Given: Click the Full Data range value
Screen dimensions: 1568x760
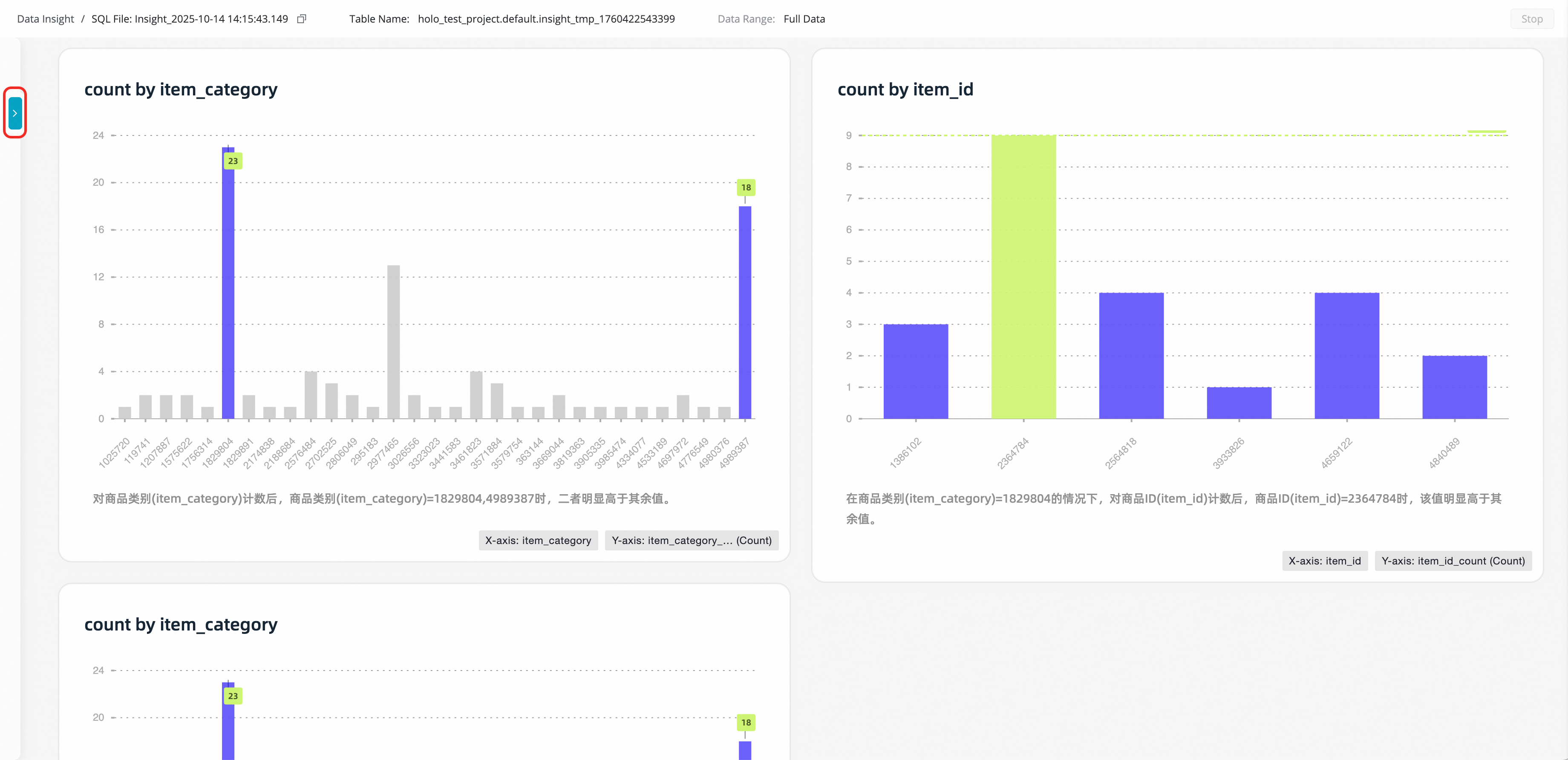Looking at the screenshot, I should point(804,19).
